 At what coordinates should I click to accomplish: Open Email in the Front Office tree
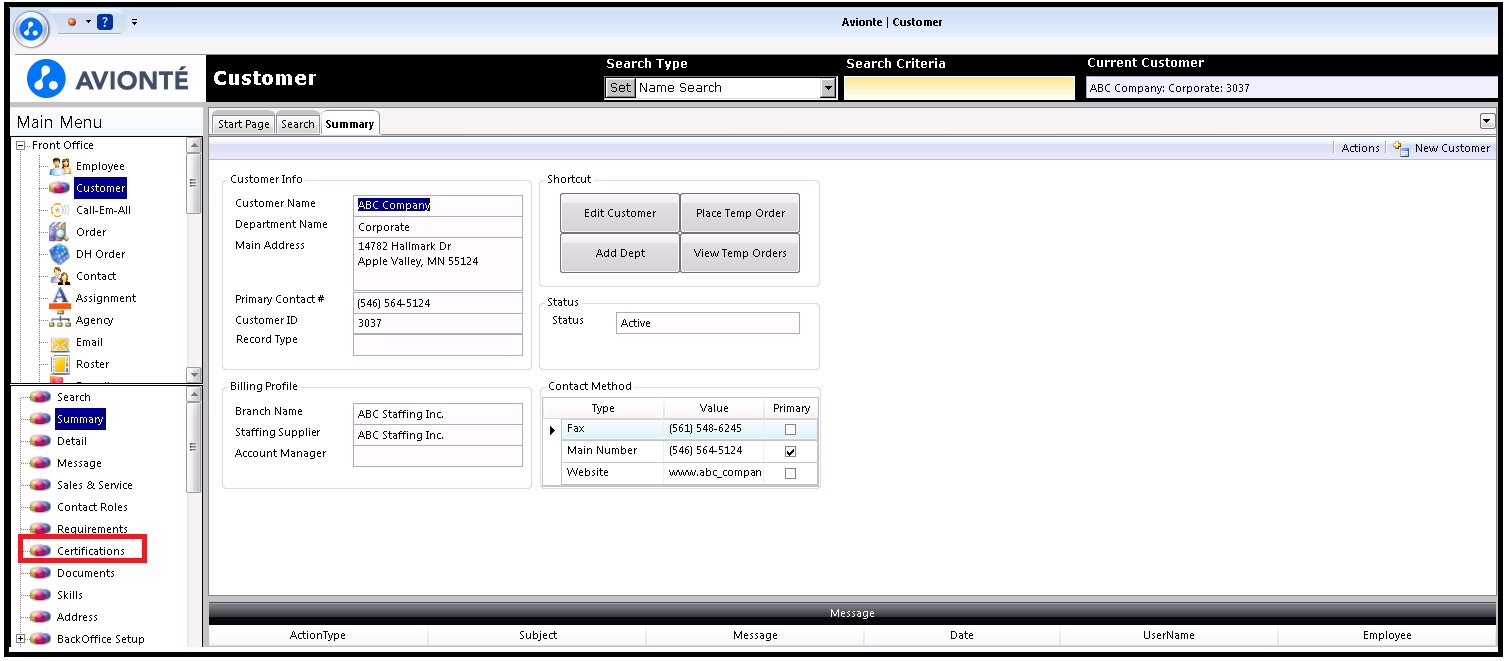pos(89,342)
